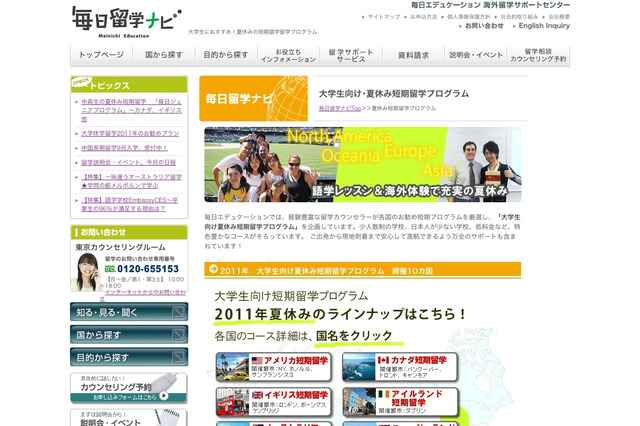Open the サイトマップ header link
640x426 pixels.
(384, 17)
